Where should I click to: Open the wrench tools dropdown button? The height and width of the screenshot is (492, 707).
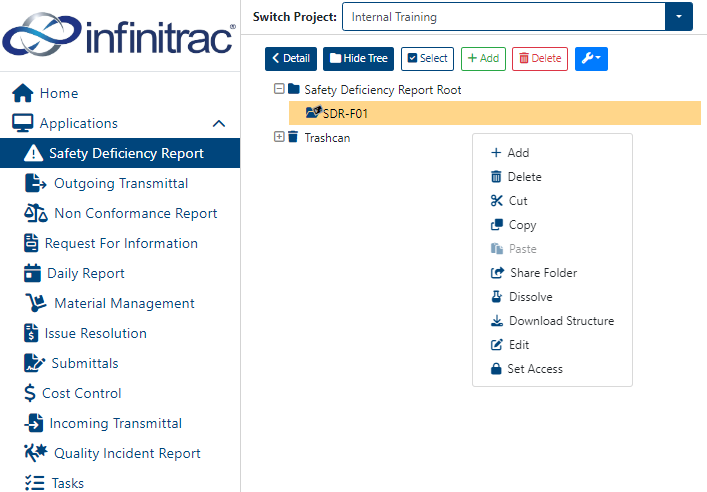[x=591, y=59]
